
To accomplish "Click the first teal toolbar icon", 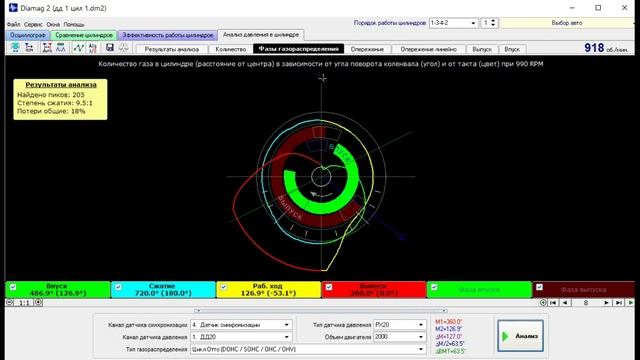I will (15, 48).
